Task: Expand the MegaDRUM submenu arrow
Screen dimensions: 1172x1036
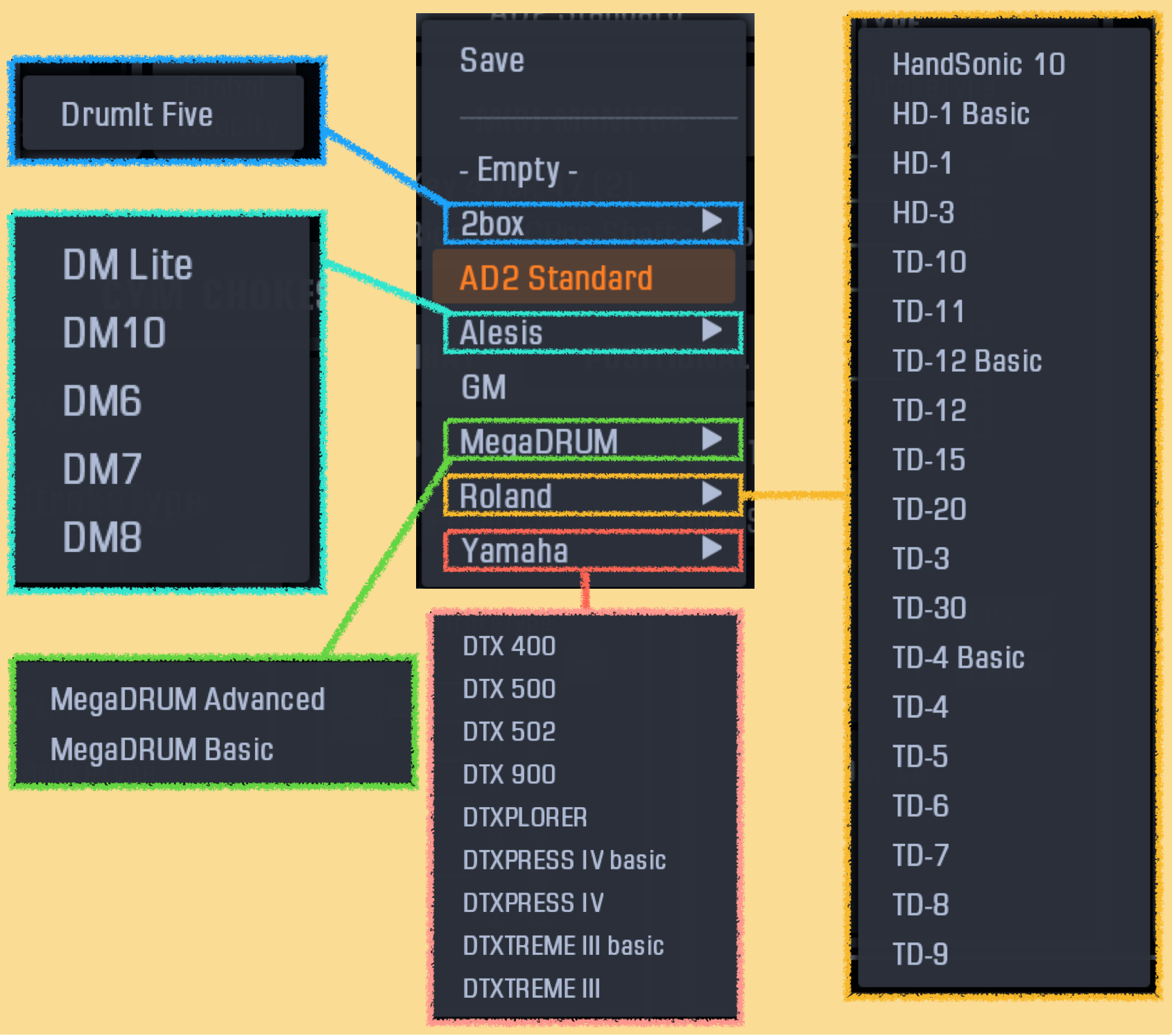Action: pyautogui.click(x=712, y=439)
